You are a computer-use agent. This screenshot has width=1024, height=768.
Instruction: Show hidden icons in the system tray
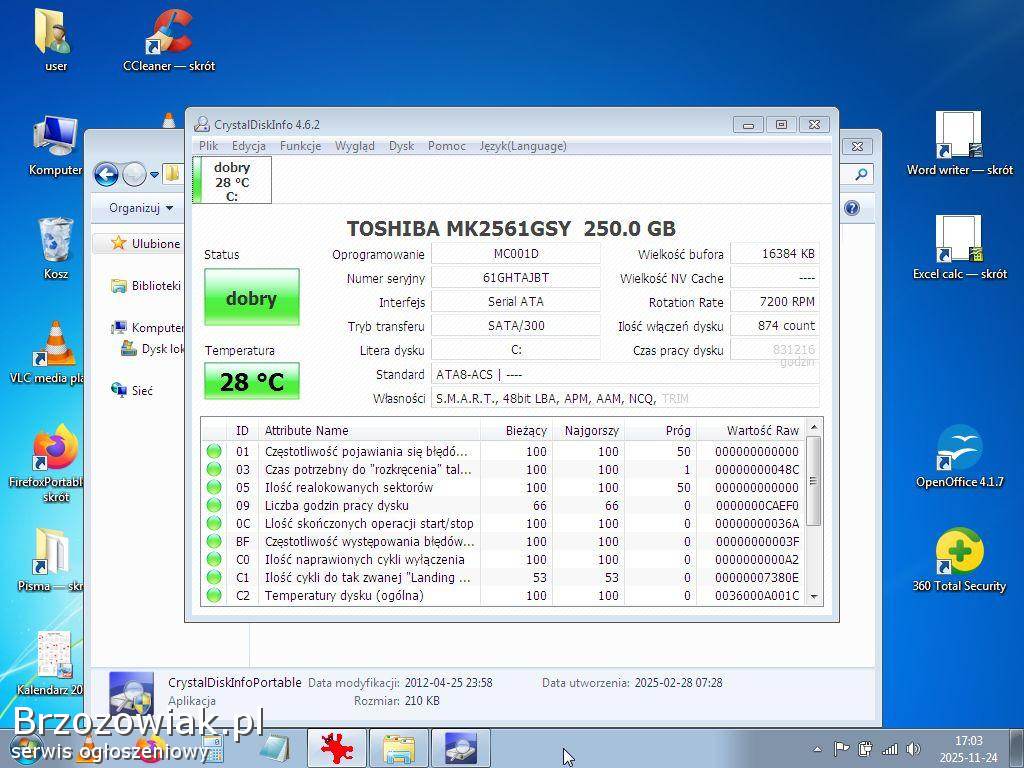(817, 748)
